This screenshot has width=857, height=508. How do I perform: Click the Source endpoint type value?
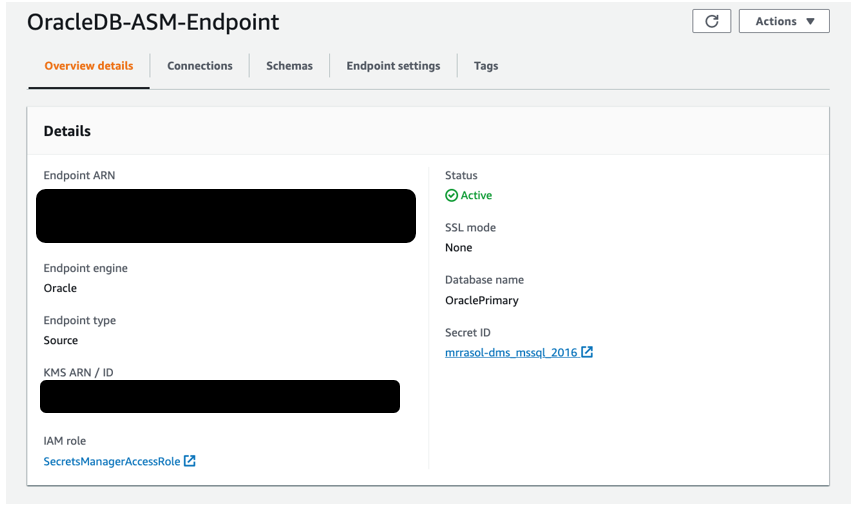(61, 340)
